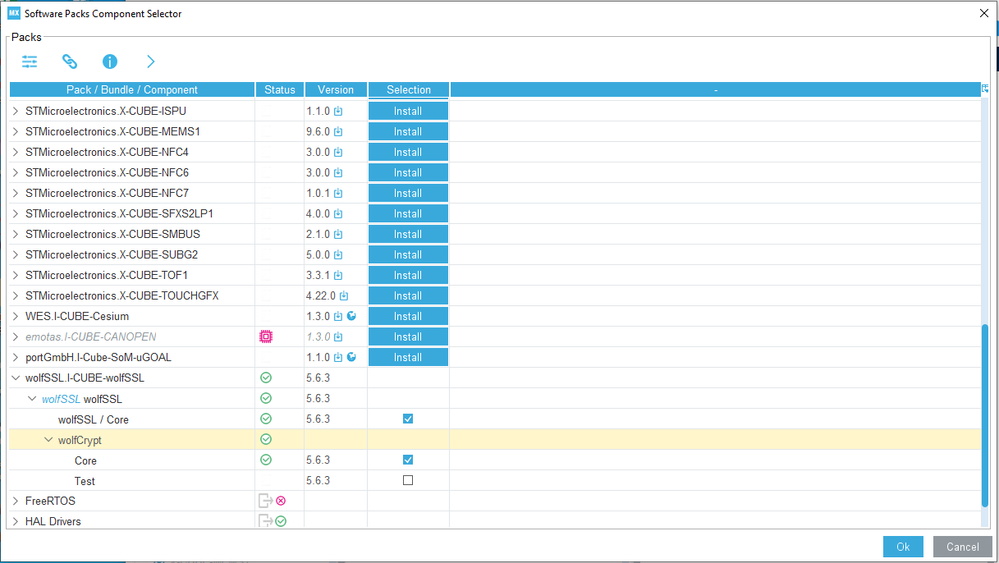The height and width of the screenshot is (563, 999).
Task: Click the globe icon on portGmbH uGOAL row
Action: point(352,357)
